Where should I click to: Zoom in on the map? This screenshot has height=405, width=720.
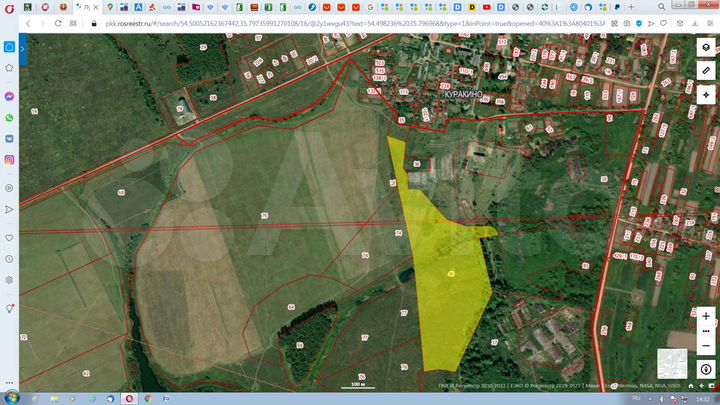tap(706, 315)
